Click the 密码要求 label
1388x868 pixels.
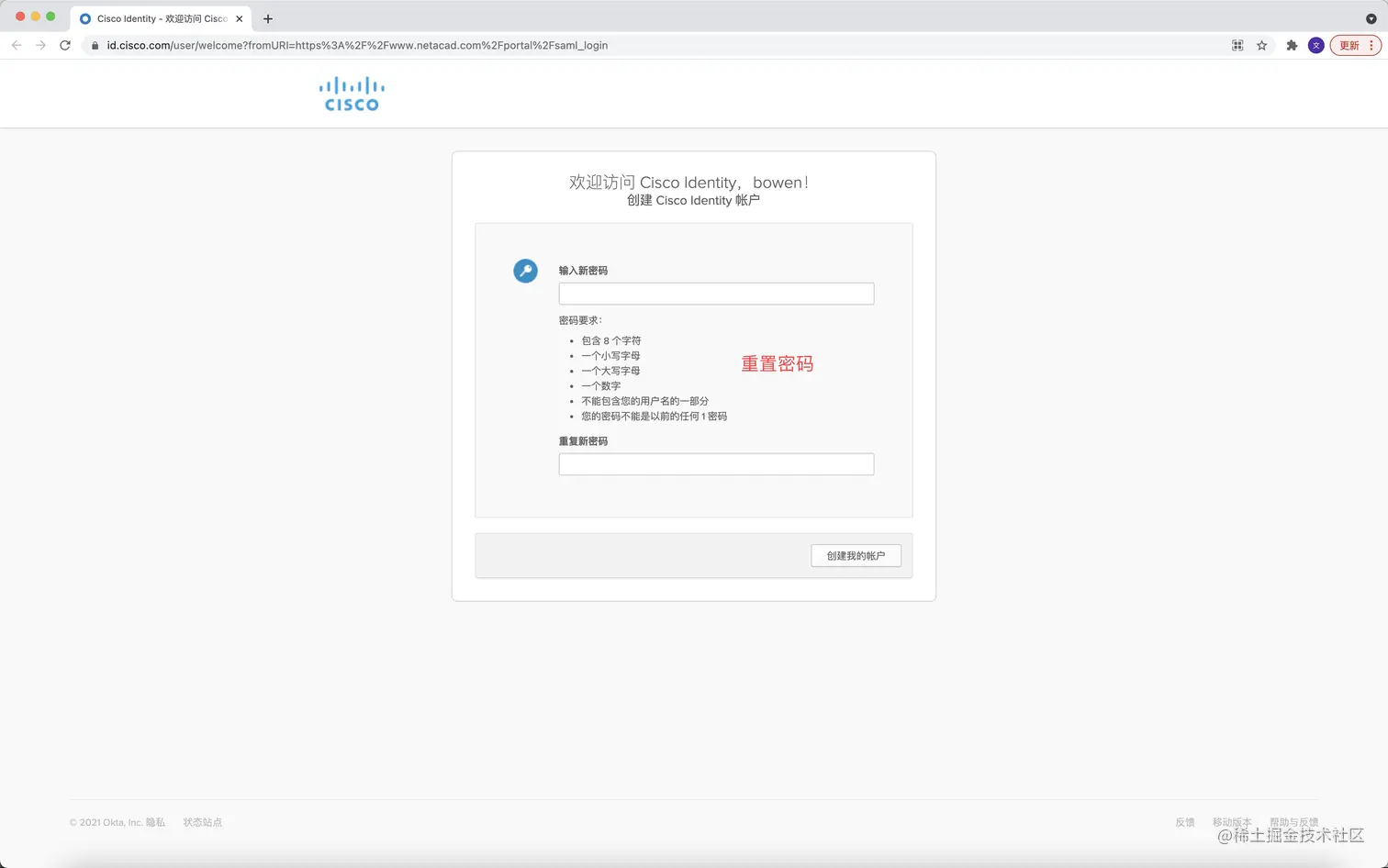tap(580, 320)
